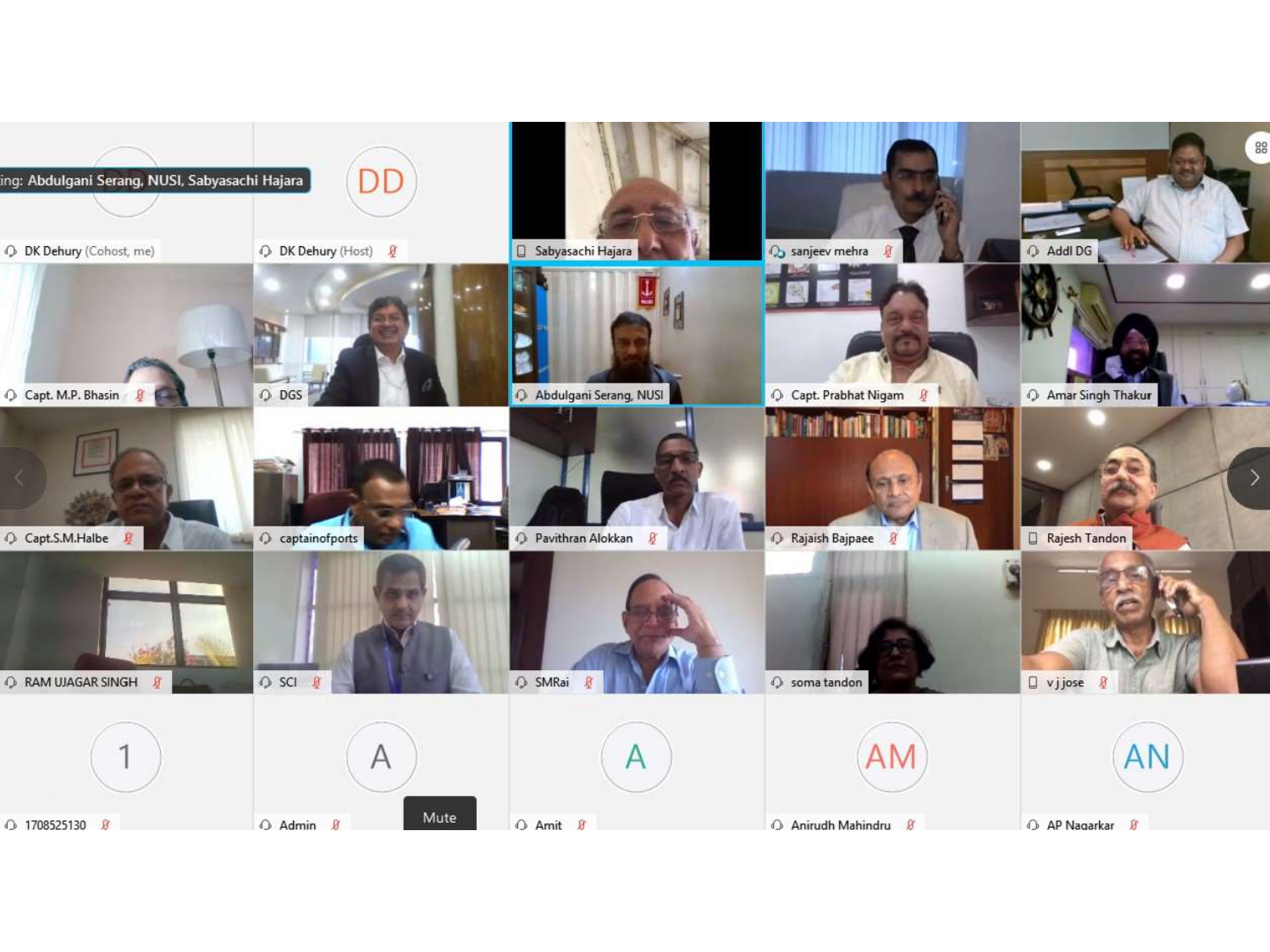Viewport: 1270px width, 952px height.
Task: Click muted mic icon for RAM UJAGAR SINGH
Action: [157, 682]
